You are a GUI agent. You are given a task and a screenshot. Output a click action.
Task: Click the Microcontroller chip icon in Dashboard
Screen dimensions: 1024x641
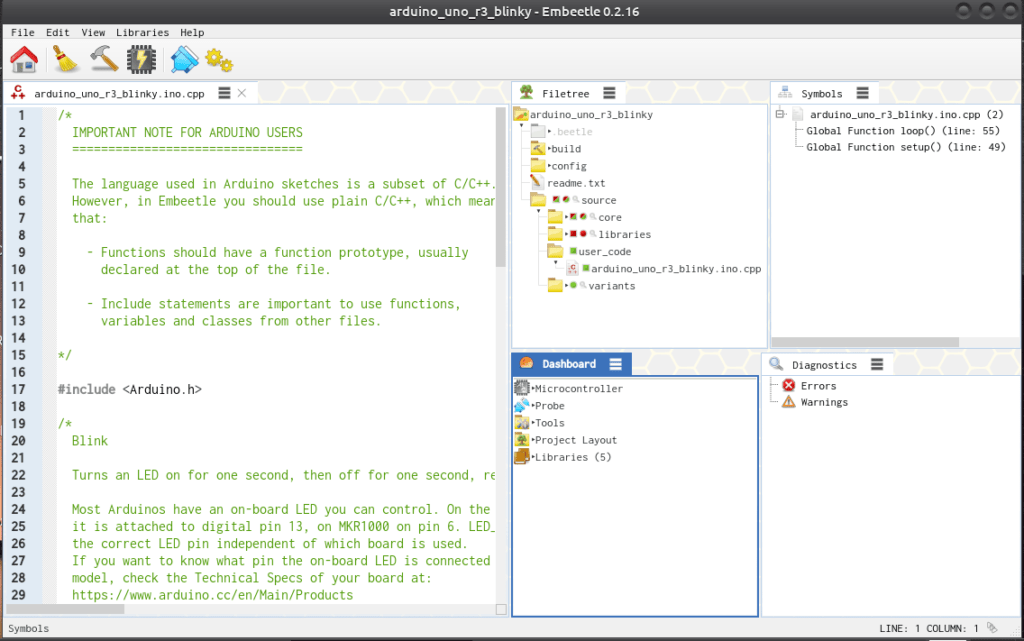(521, 388)
